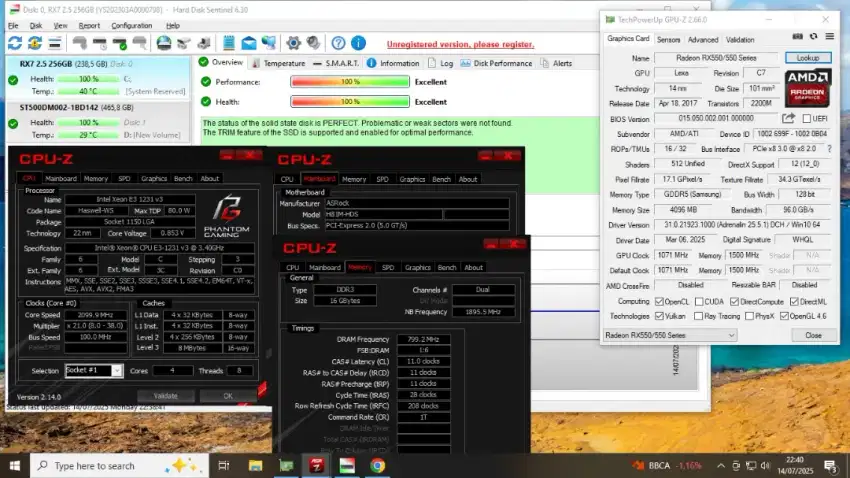This screenshot has width=850, height=478.
Task: Click the disk icon with green checkmark in toolbar
Action: (120, 43)
